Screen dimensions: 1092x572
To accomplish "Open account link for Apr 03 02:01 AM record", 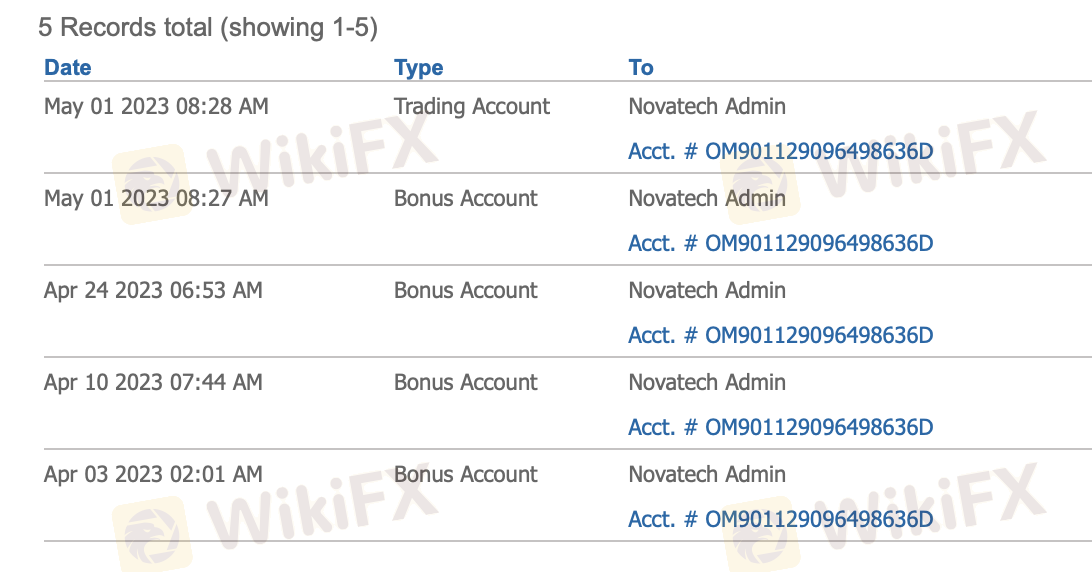I will tap(780, 520).
